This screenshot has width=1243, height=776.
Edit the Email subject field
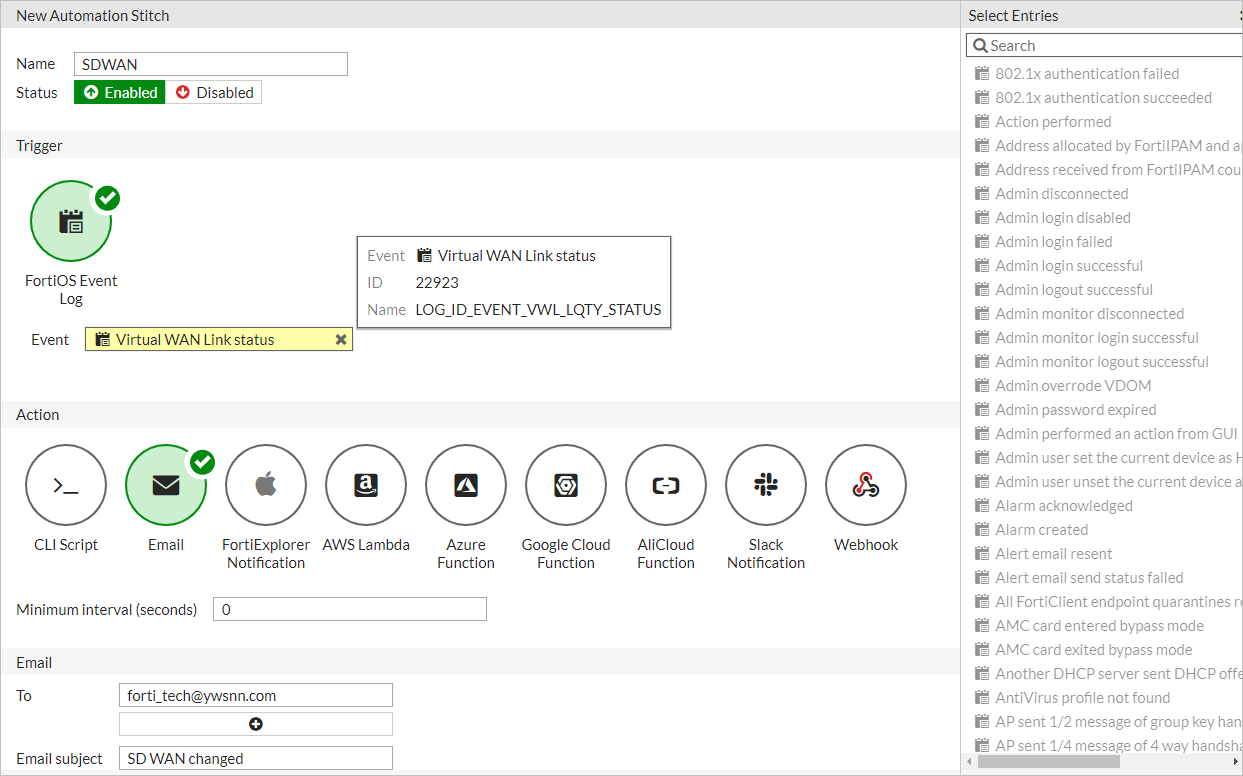click(x=256, y=758)
